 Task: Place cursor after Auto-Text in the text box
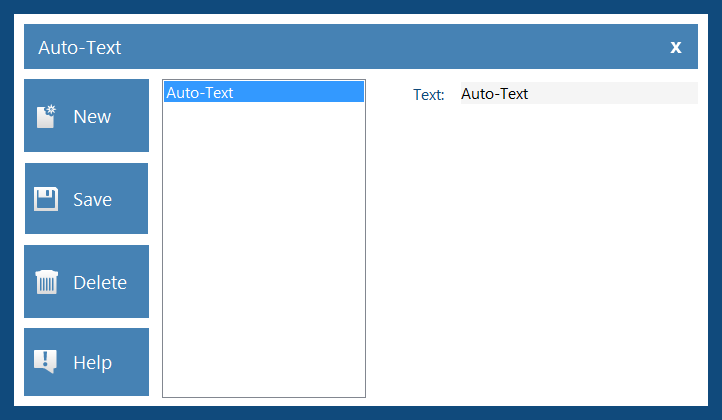click(x=530, y=94)
